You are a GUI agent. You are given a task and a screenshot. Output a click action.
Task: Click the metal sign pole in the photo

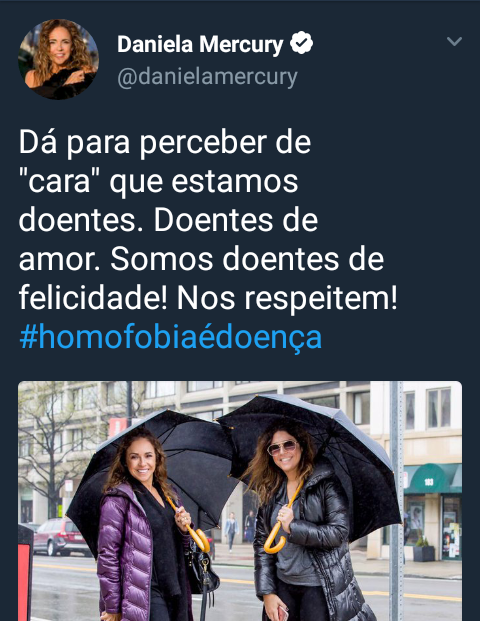coord(396,501)
